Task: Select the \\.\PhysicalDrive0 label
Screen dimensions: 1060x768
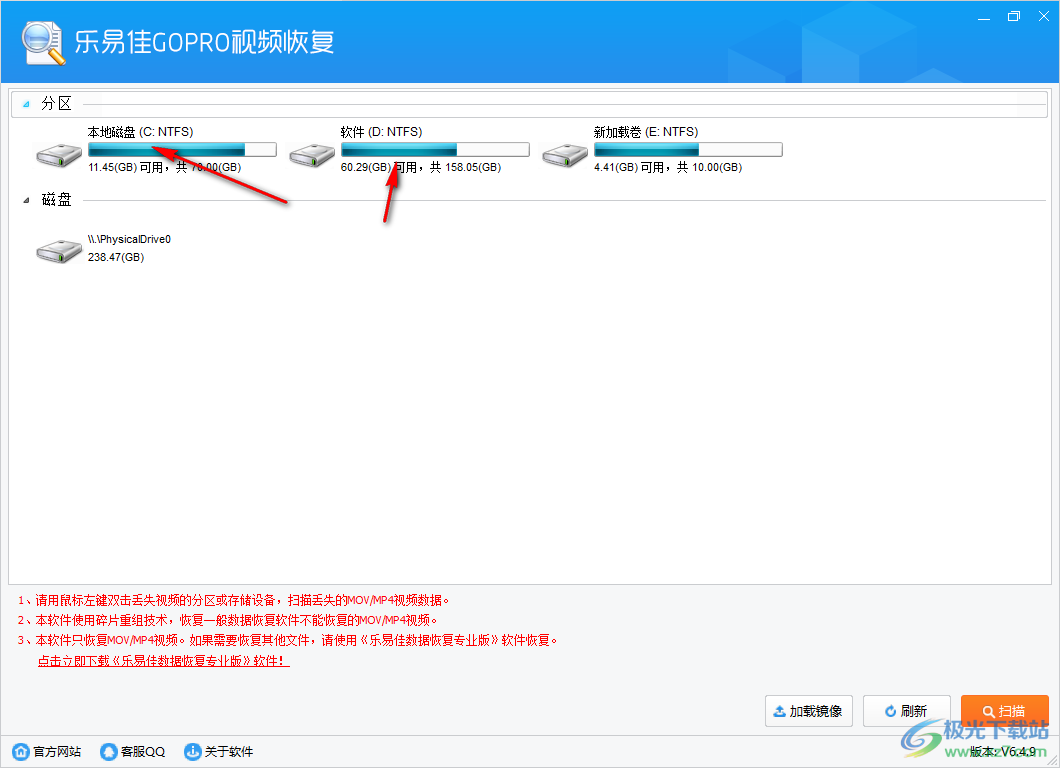Action: click(x=129, y=239)
